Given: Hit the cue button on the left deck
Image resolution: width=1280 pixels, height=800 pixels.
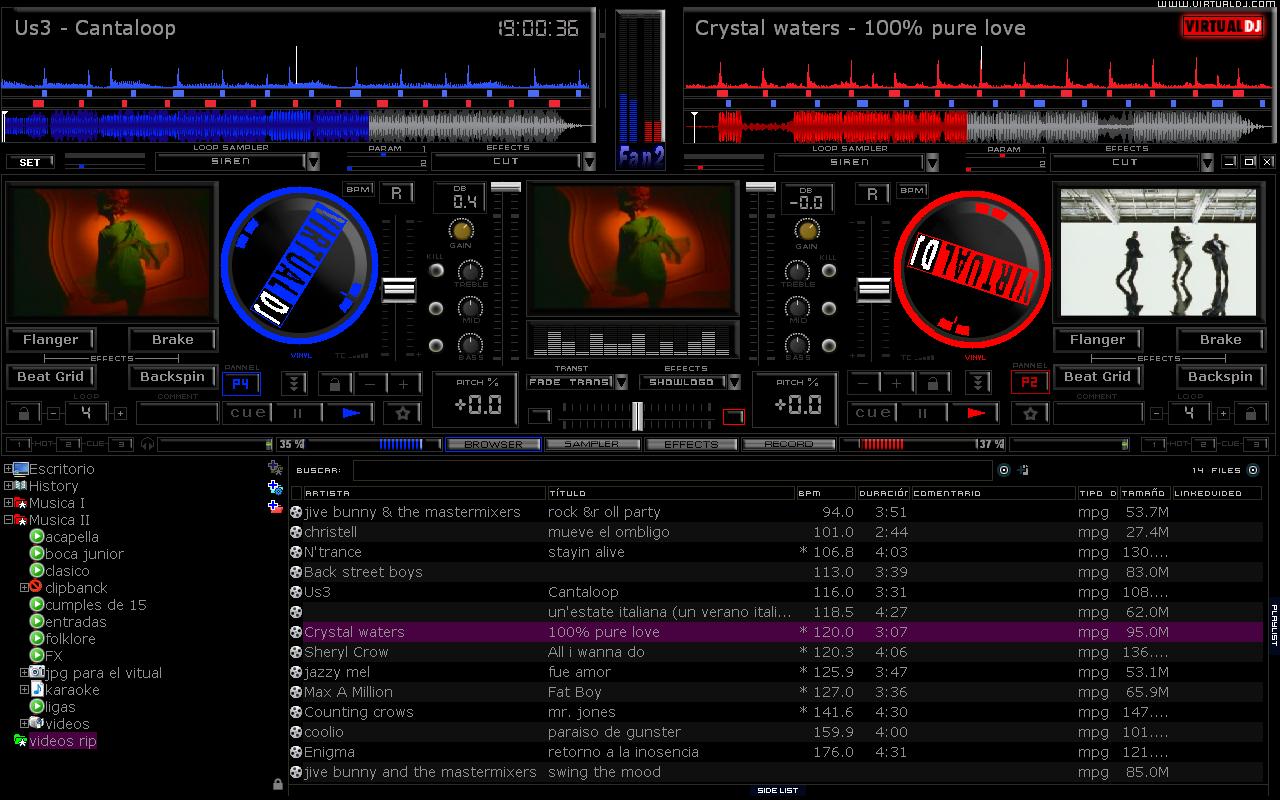Looking at the screenshot, I should [248, 413].
